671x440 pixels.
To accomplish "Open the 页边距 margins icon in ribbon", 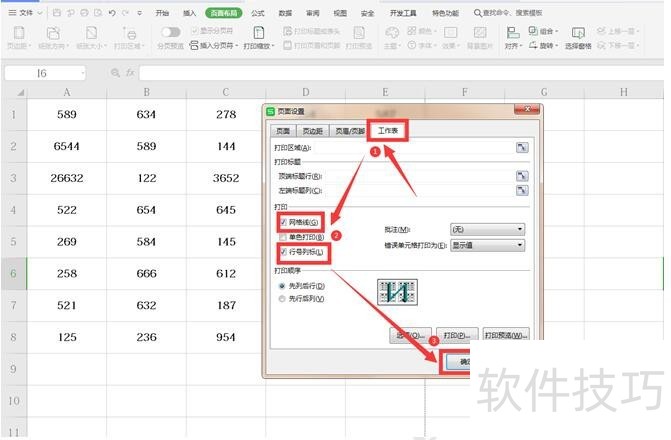I will (x=19, y=33).
